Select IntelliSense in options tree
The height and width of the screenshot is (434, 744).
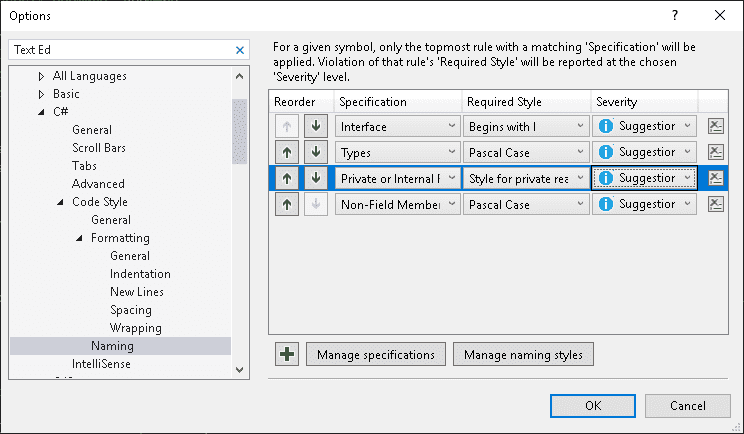click(x=101, y=364)
